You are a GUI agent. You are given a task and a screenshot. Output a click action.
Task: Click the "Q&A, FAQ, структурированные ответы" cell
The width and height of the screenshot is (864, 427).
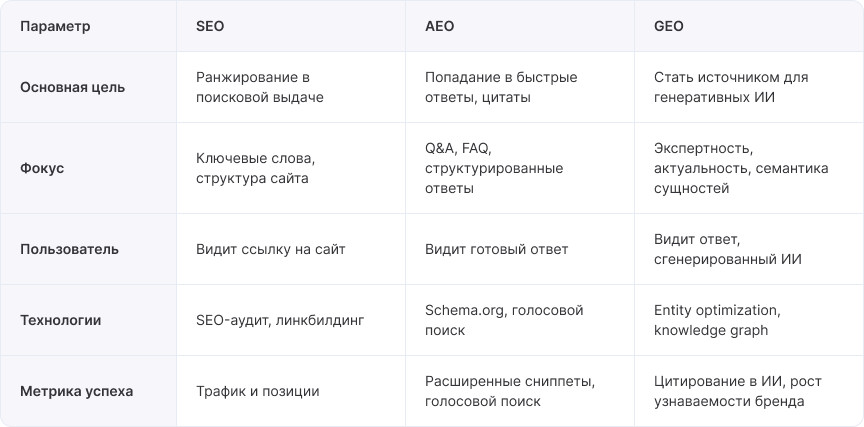[x=494, y=168]
